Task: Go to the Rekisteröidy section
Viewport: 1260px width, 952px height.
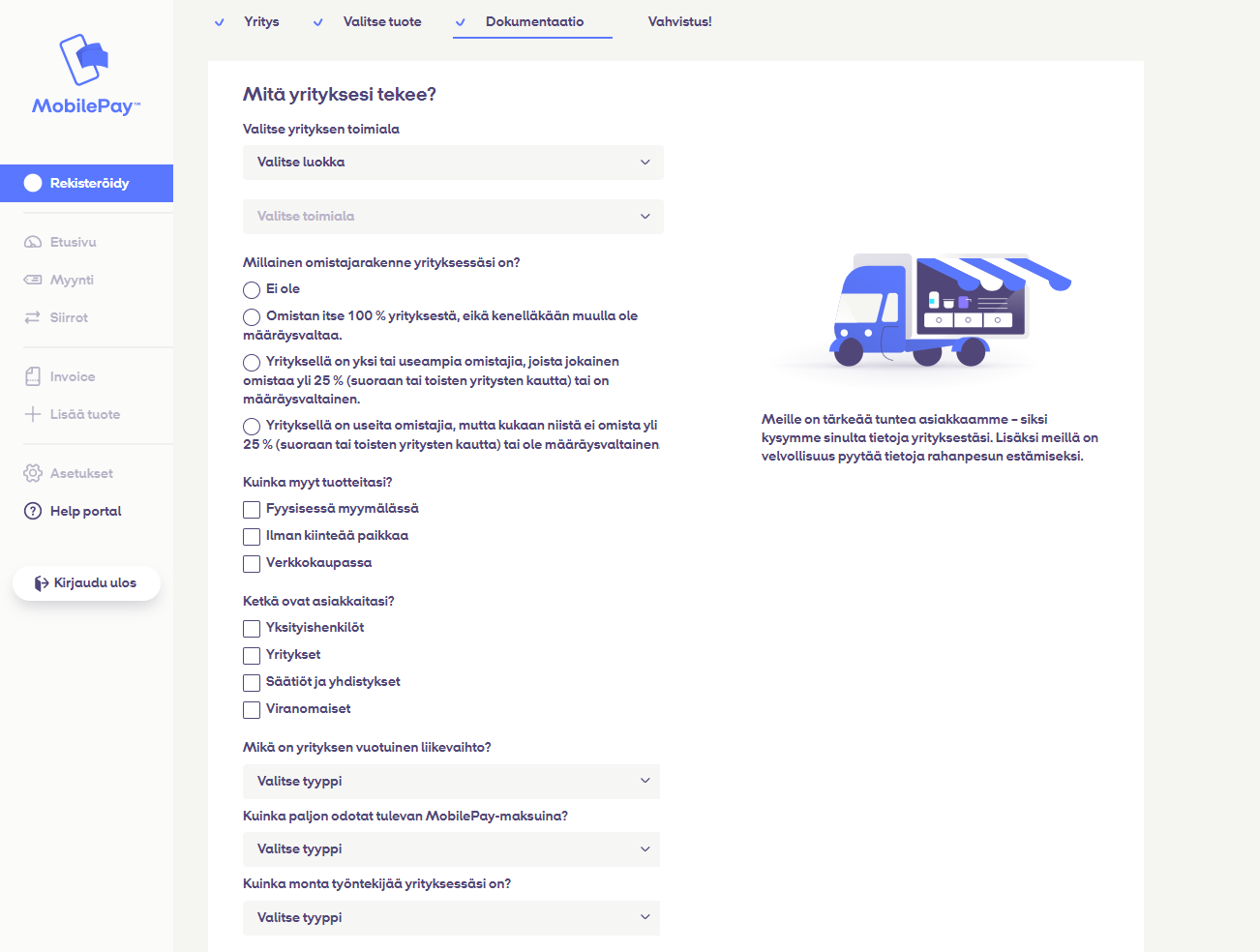Action: pyautogui.click(x=86, y=183)
